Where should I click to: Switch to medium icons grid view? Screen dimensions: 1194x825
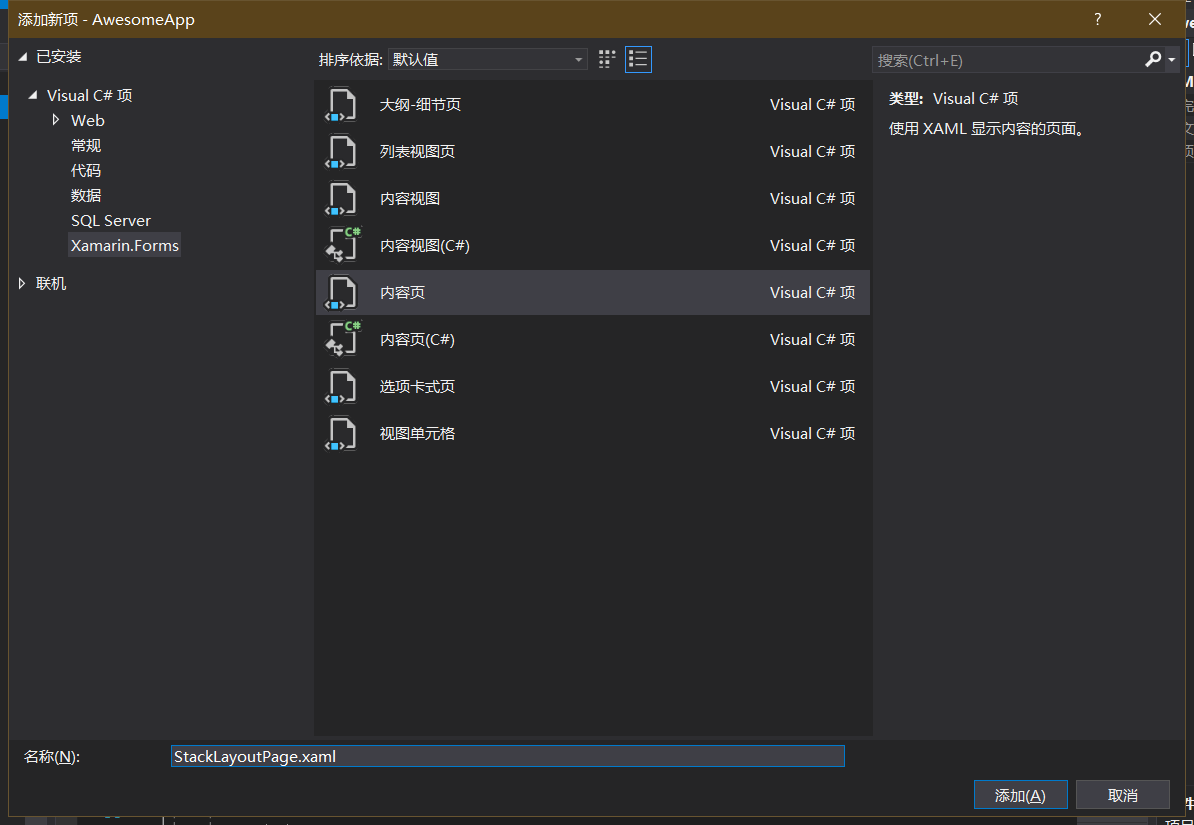[607, 59]
